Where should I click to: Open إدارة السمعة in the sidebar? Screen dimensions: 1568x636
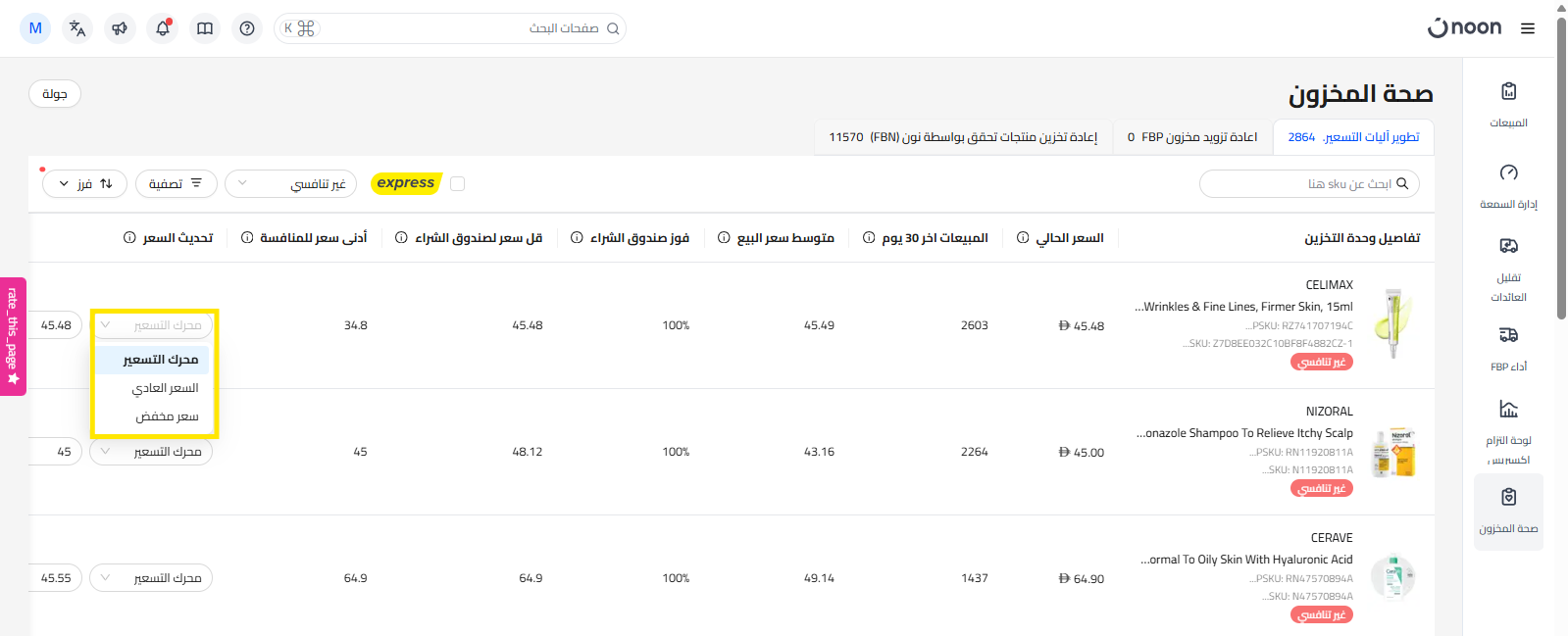tap(1508, 186)
